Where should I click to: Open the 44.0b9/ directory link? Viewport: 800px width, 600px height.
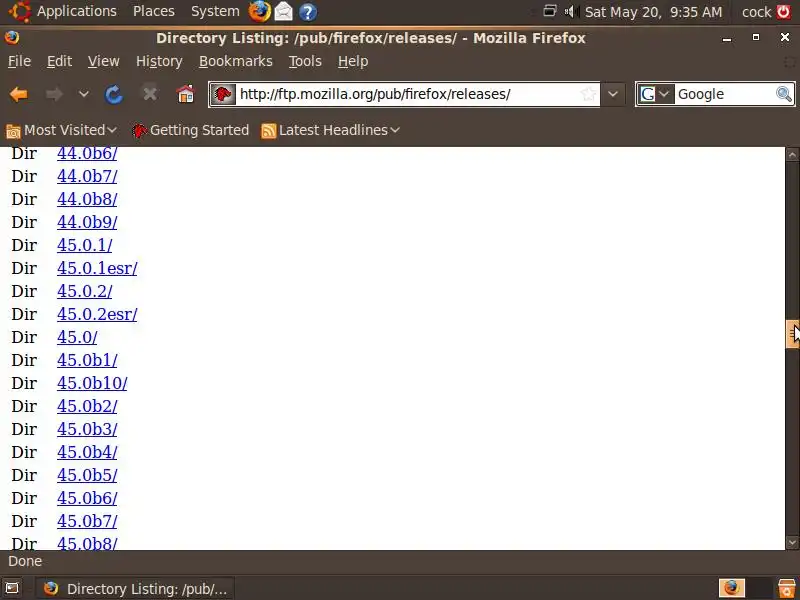point(87,222)
